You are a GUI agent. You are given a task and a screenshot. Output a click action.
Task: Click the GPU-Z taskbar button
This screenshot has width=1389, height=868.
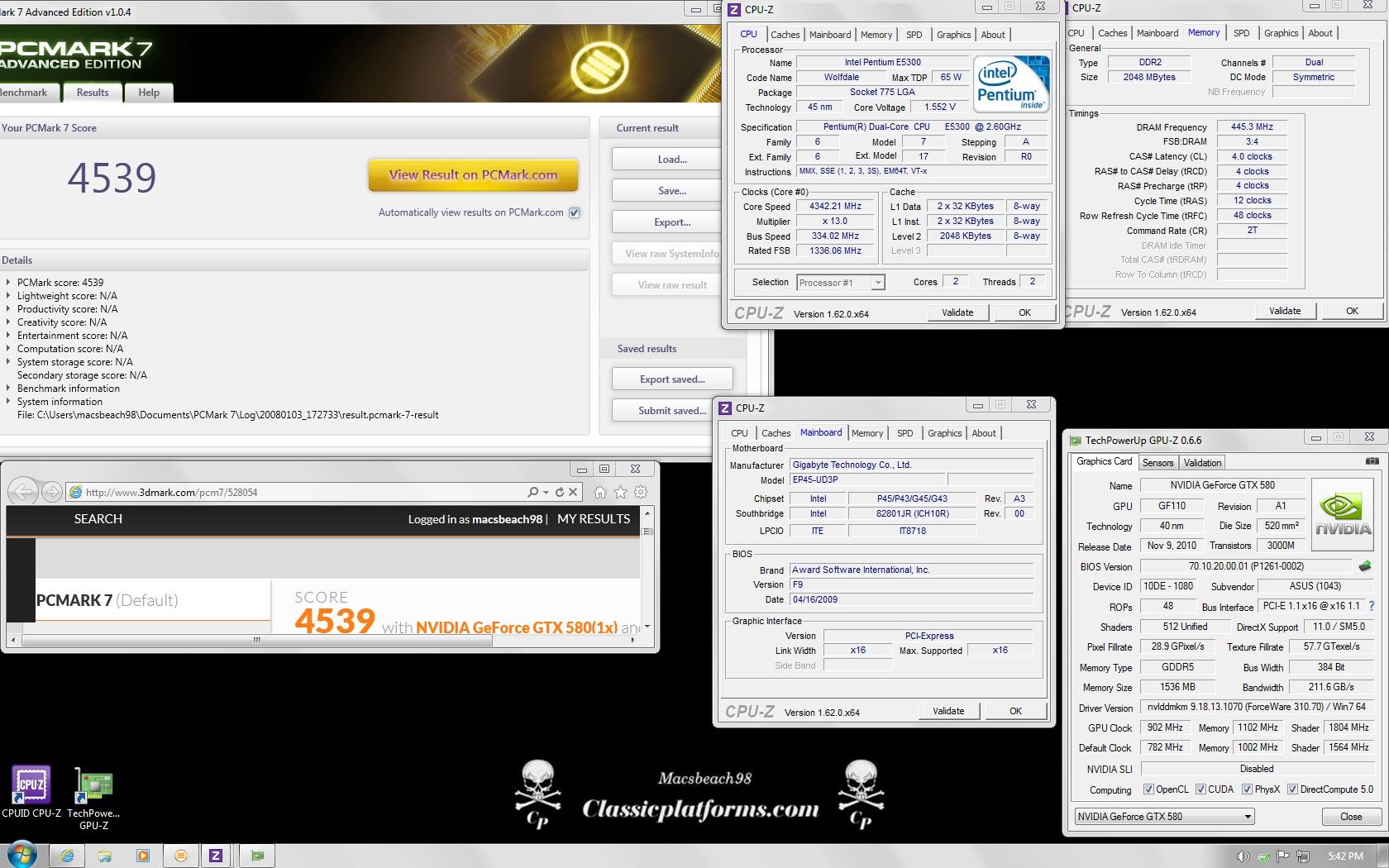point(257,856)
